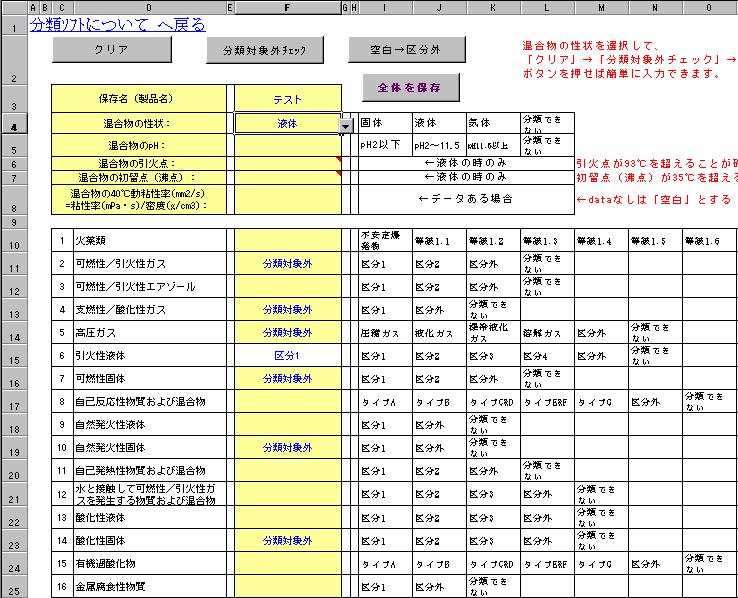Click the 40℃動粘性率 input cell

(x=288, y=200)
